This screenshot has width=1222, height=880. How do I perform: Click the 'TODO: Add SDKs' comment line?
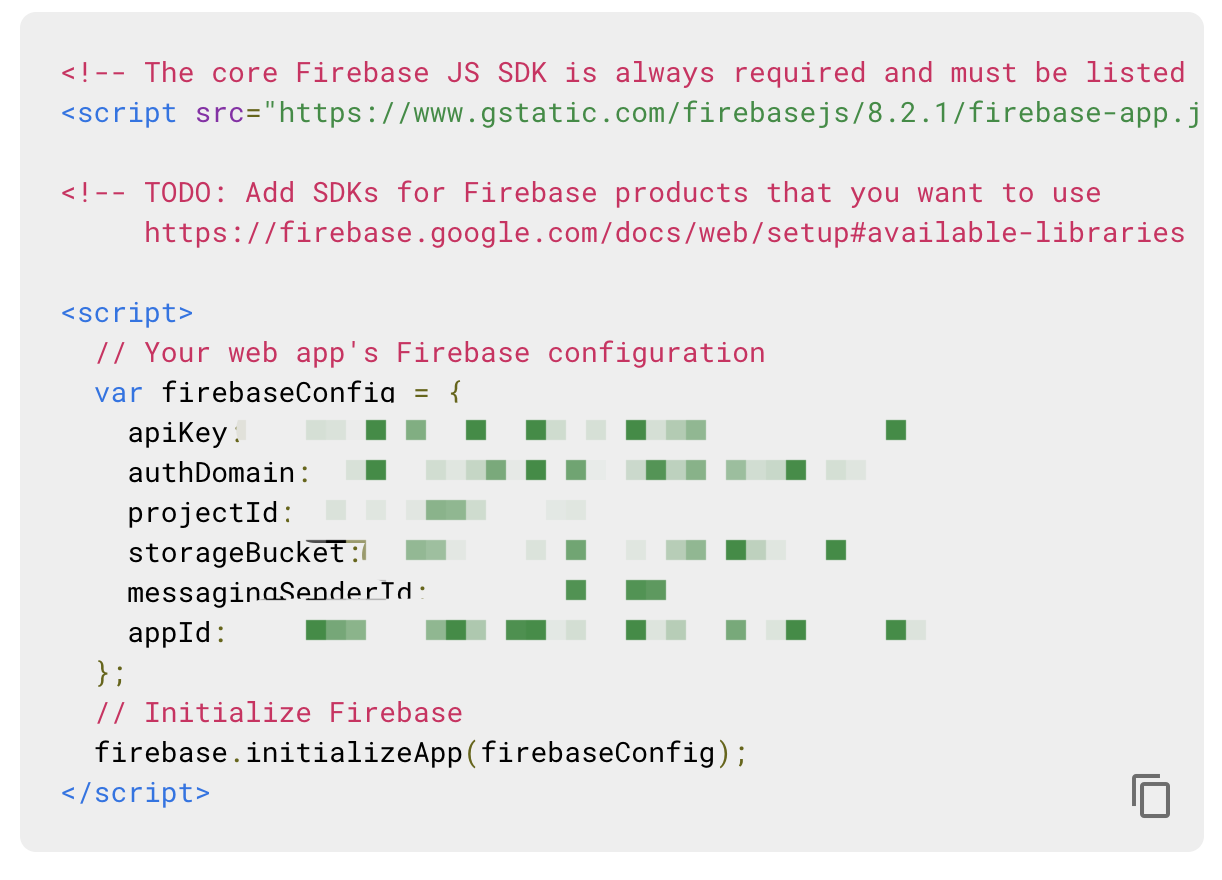tap(581, 193)
